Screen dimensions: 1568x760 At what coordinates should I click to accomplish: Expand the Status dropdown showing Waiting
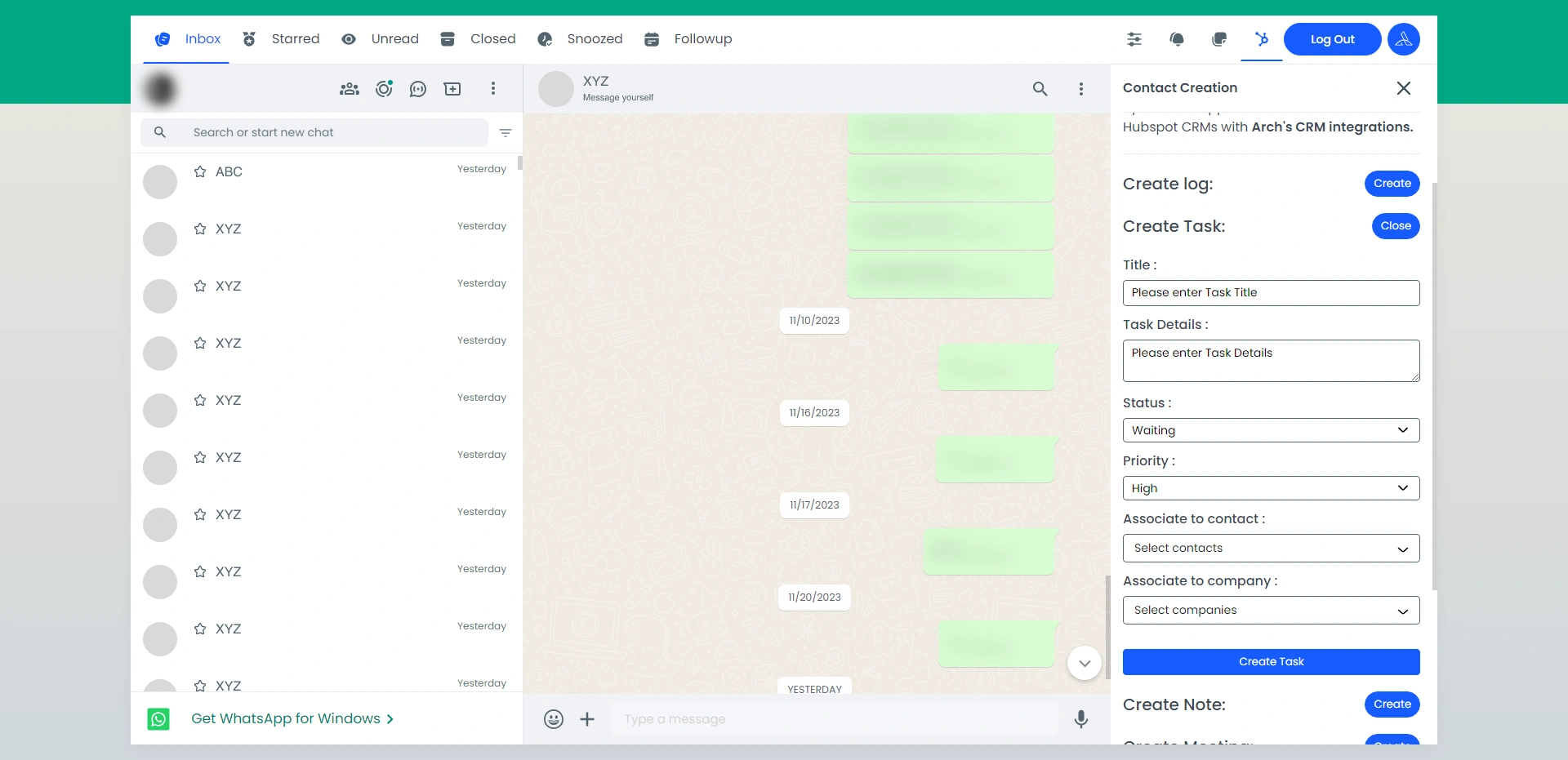point(1271,430)
